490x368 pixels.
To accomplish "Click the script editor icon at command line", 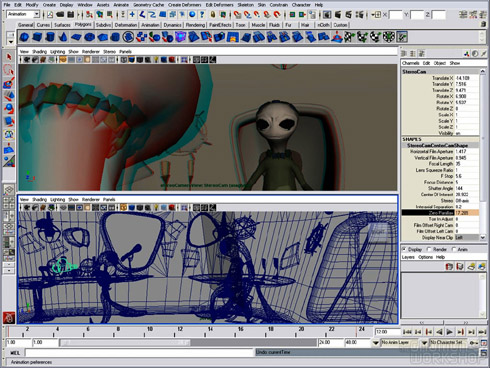I will point(484,353).
